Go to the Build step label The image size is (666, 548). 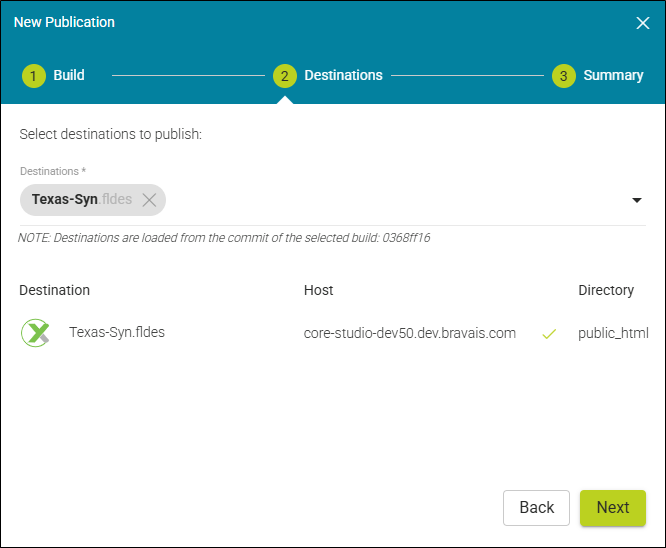coord(69,75)
